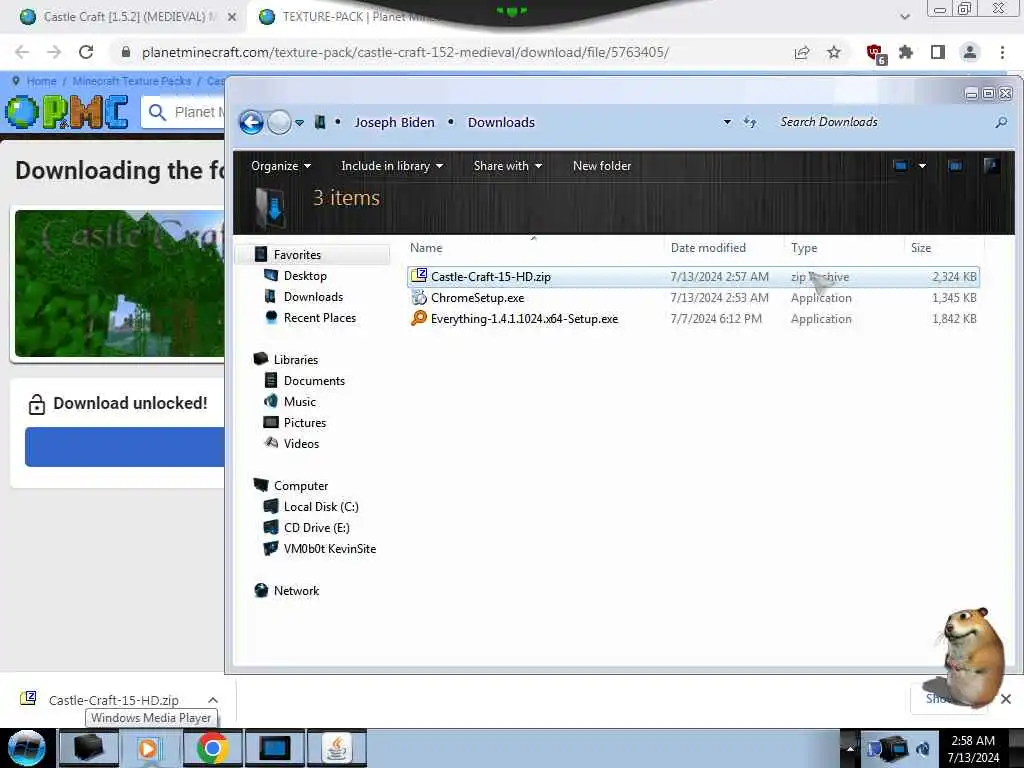
Task: Click Chrome share page icon
Action: 802,52
